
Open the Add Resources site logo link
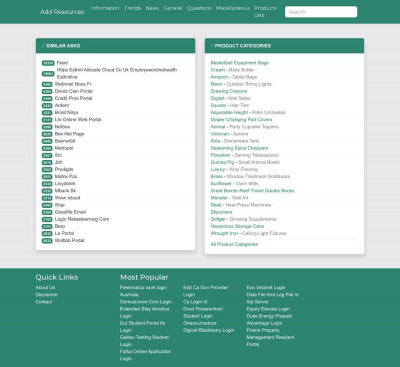(x=62, y=12)
